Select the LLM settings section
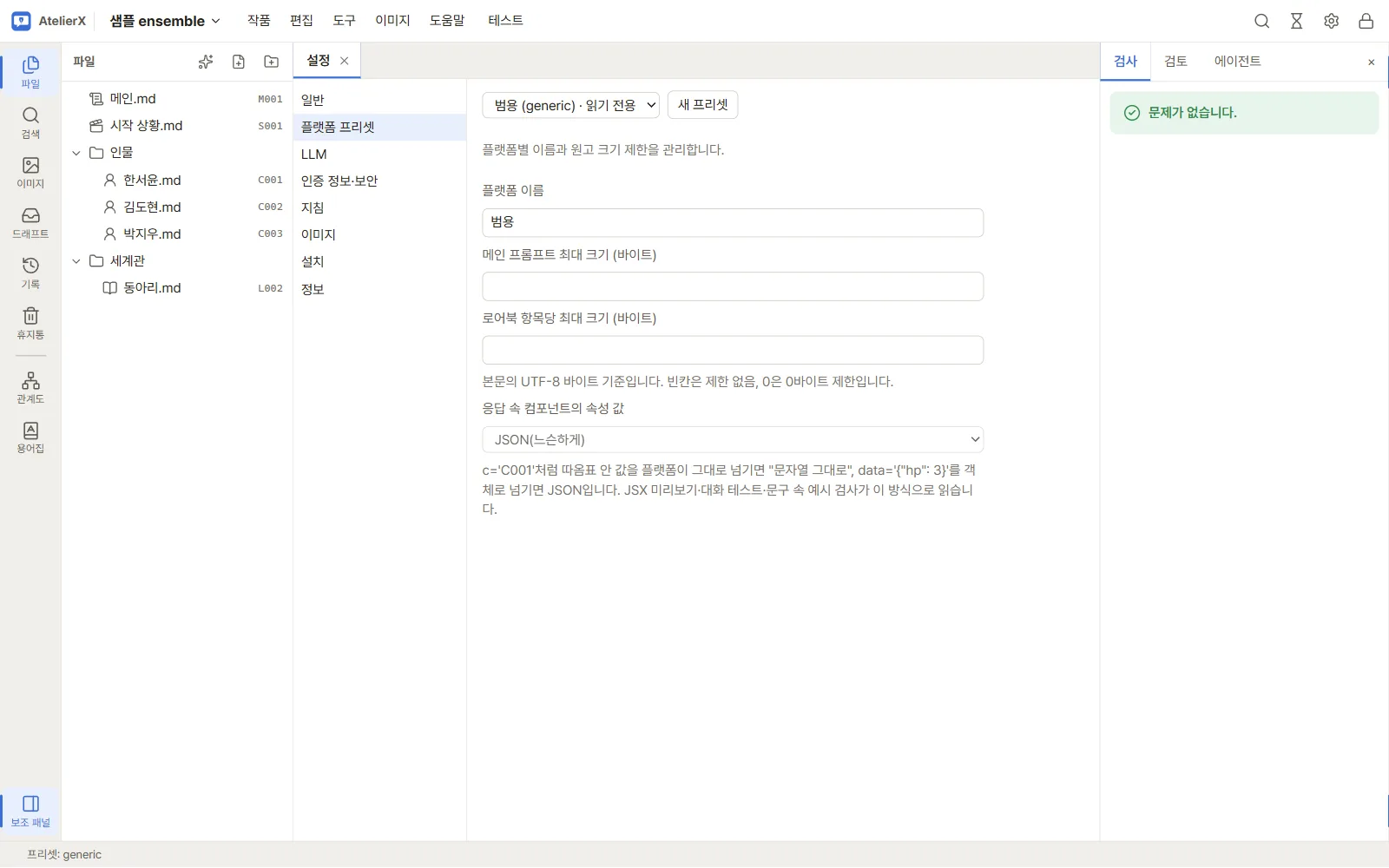This screenshot has height=868, width=1389. tap(379, 155)
